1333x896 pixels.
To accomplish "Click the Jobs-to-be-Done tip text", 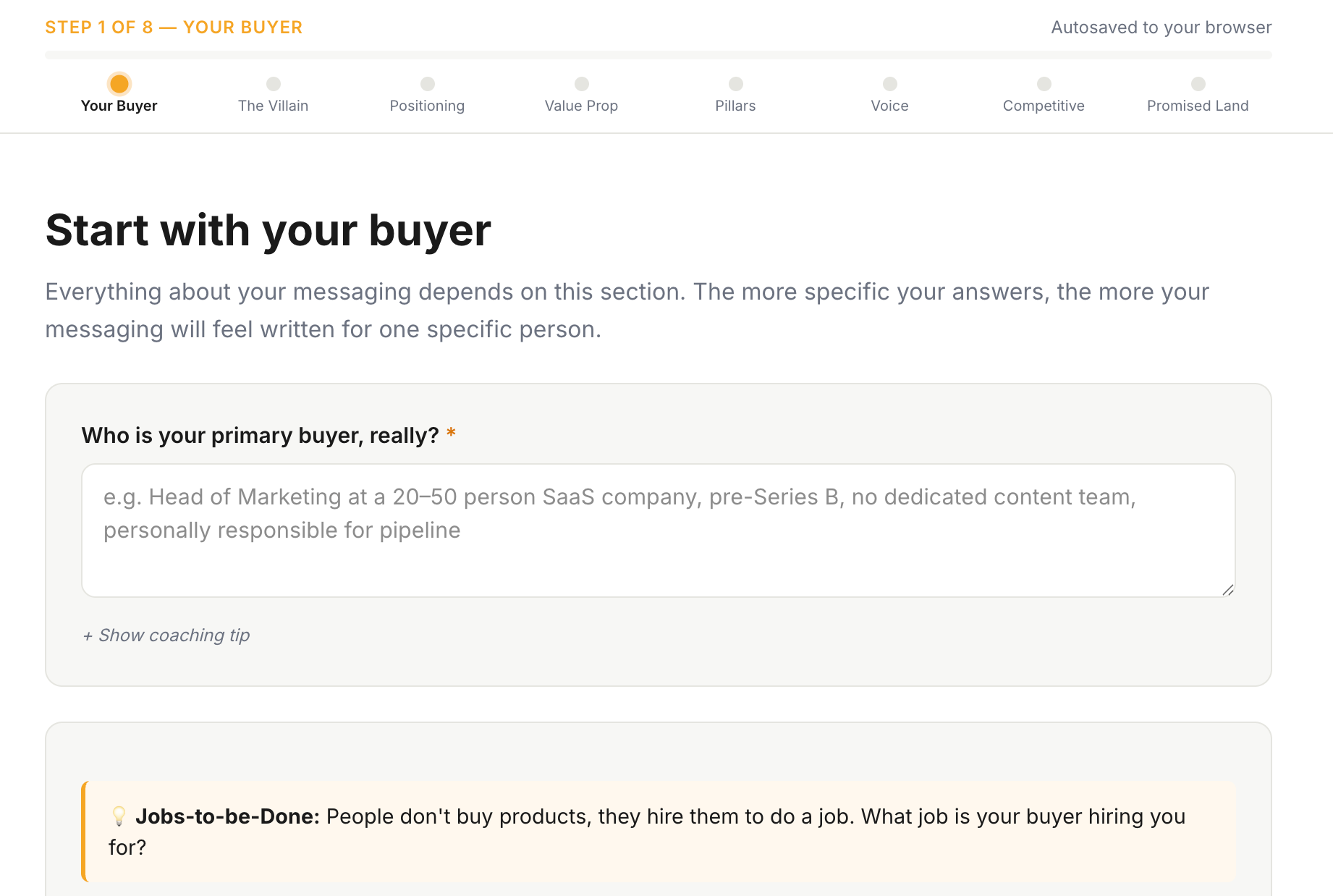I will point(647,832).
